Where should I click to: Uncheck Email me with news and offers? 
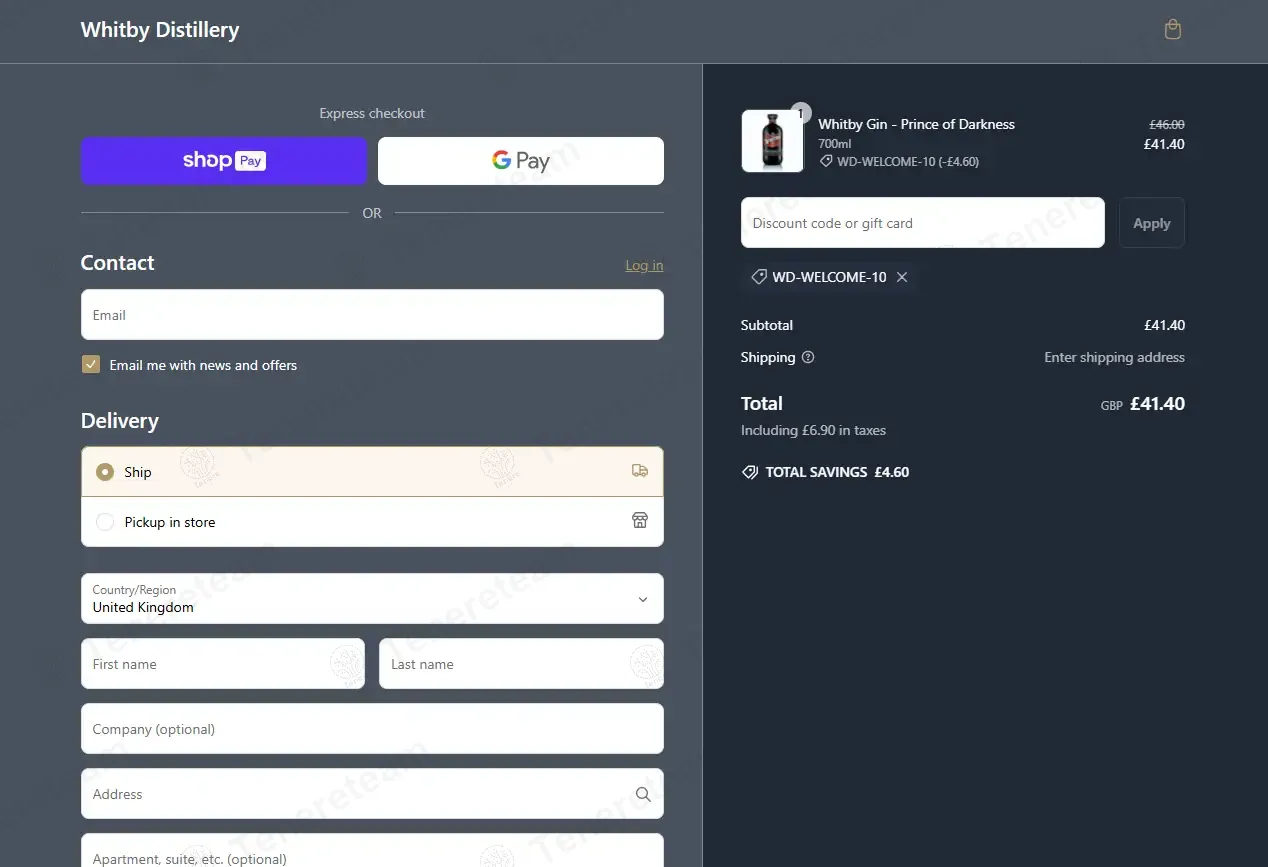click(91, 365)
